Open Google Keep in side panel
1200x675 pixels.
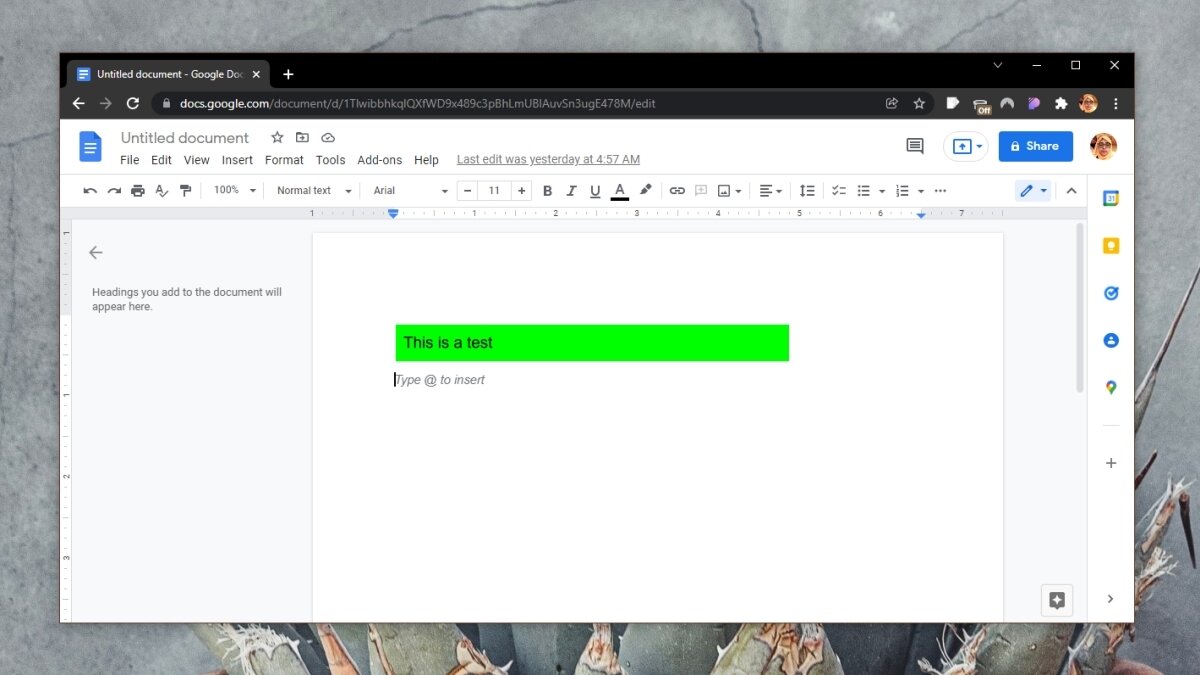point(1110,246)
